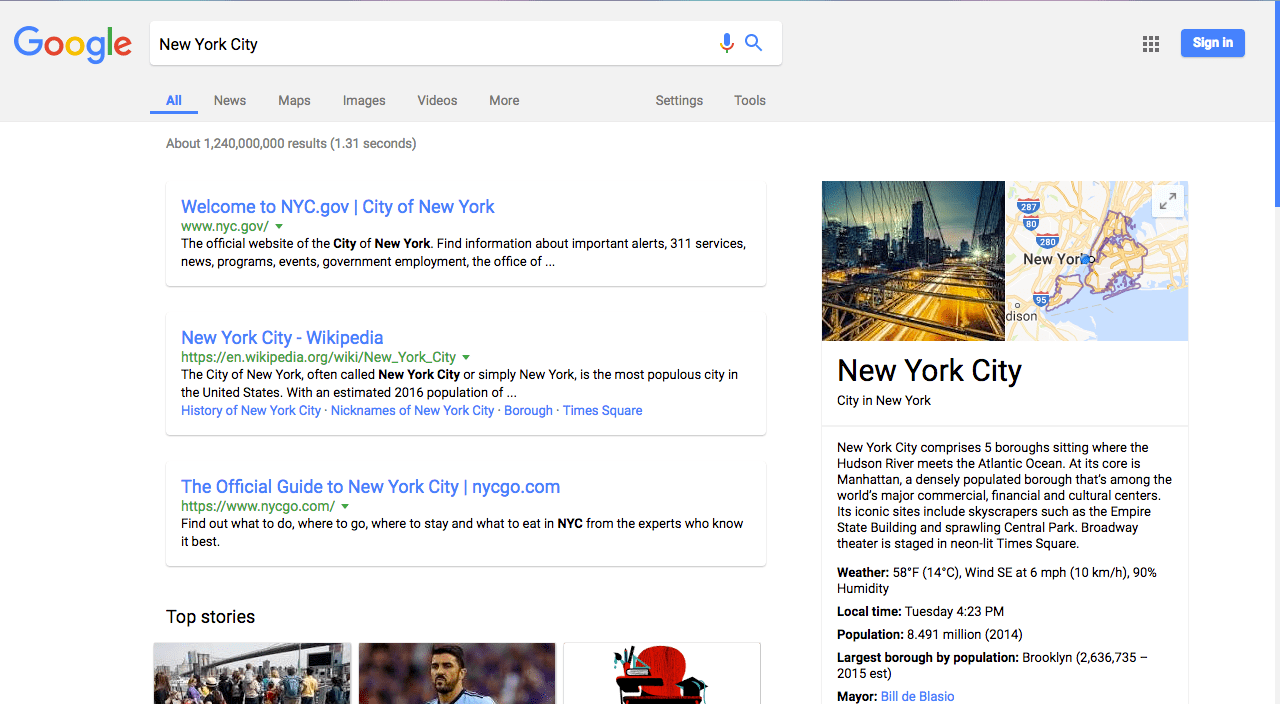Open the Tools menu
The height and width of the screenshot is (704, 1280).
(750, 101)
